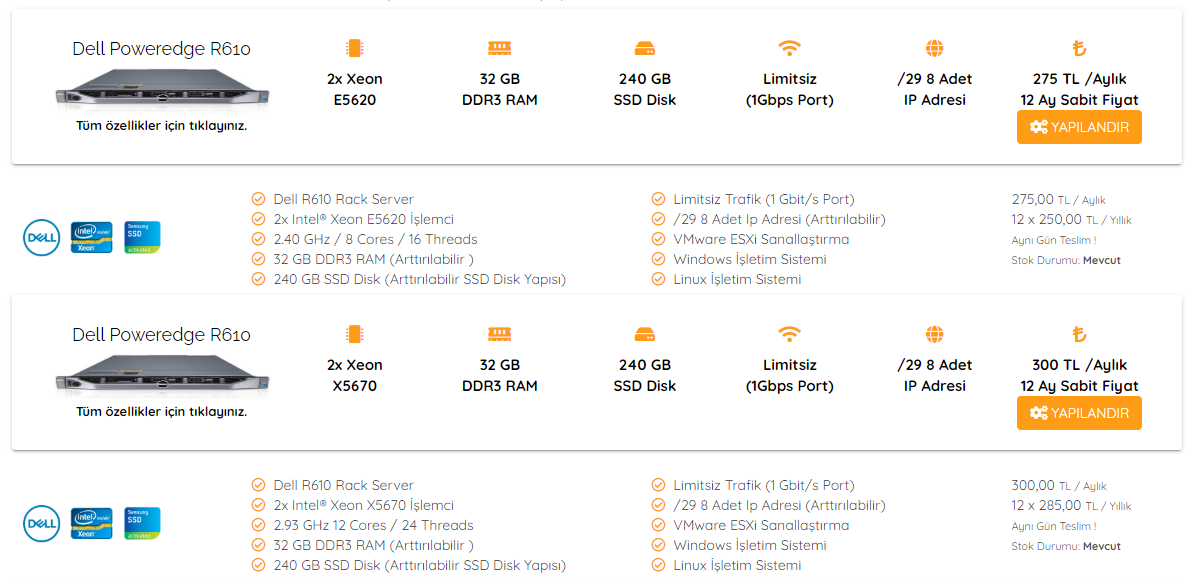Click the RAM icon in the E5620 server card
The image size is (1197, 579).
499,48
